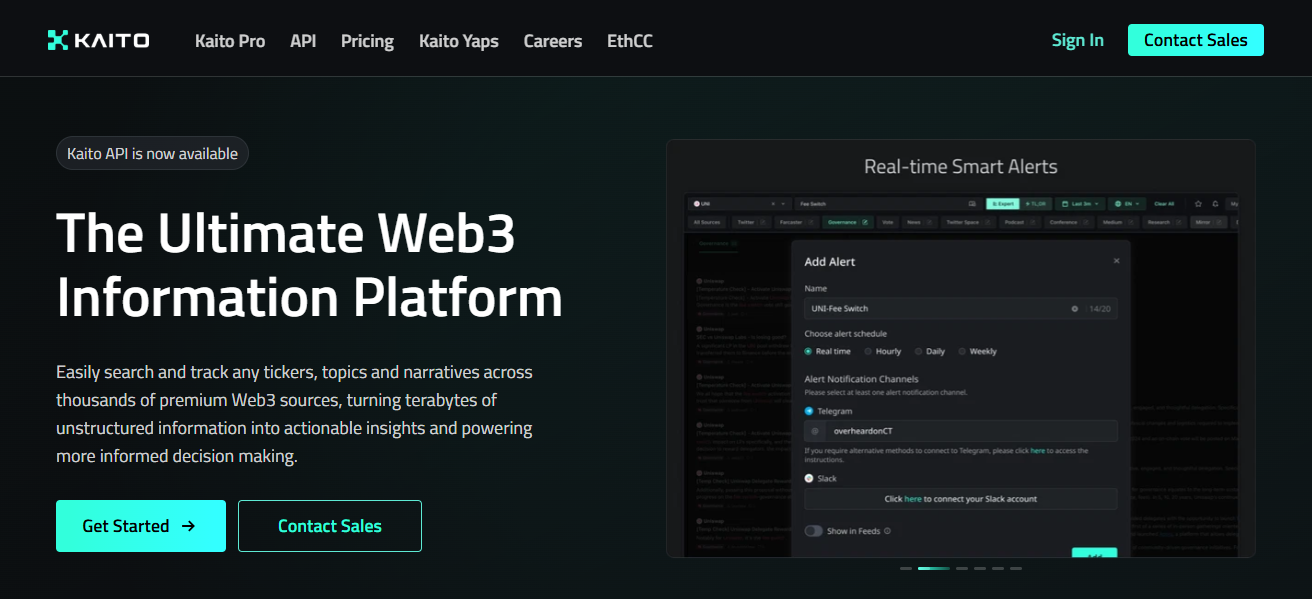Click the Sign In link
Viewport: 1312px width, 599px height.
click(1077, 40)
